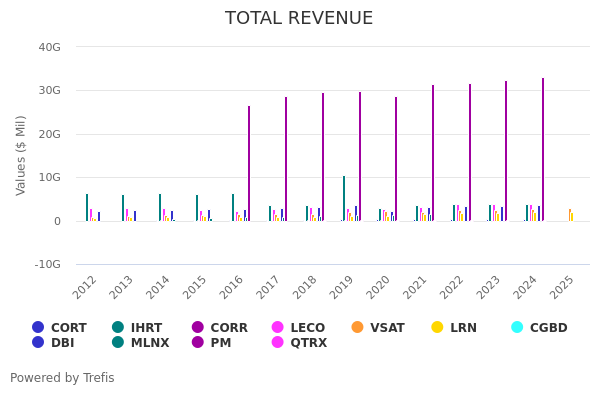Click the 2025 x-axis label
This screenshot has width=600, height=400.
point(565,286)
